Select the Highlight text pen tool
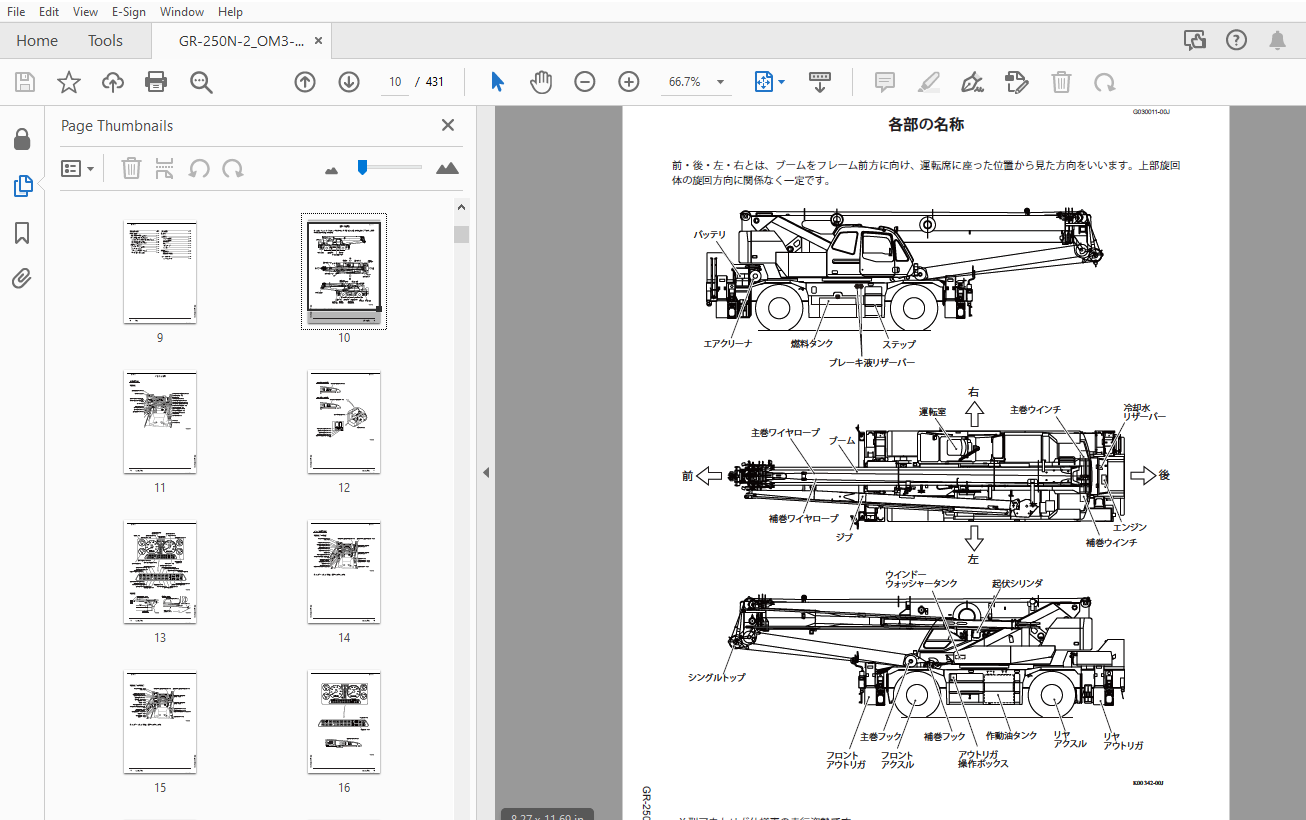The image size is (1306, 820). [x=928, y=82]
